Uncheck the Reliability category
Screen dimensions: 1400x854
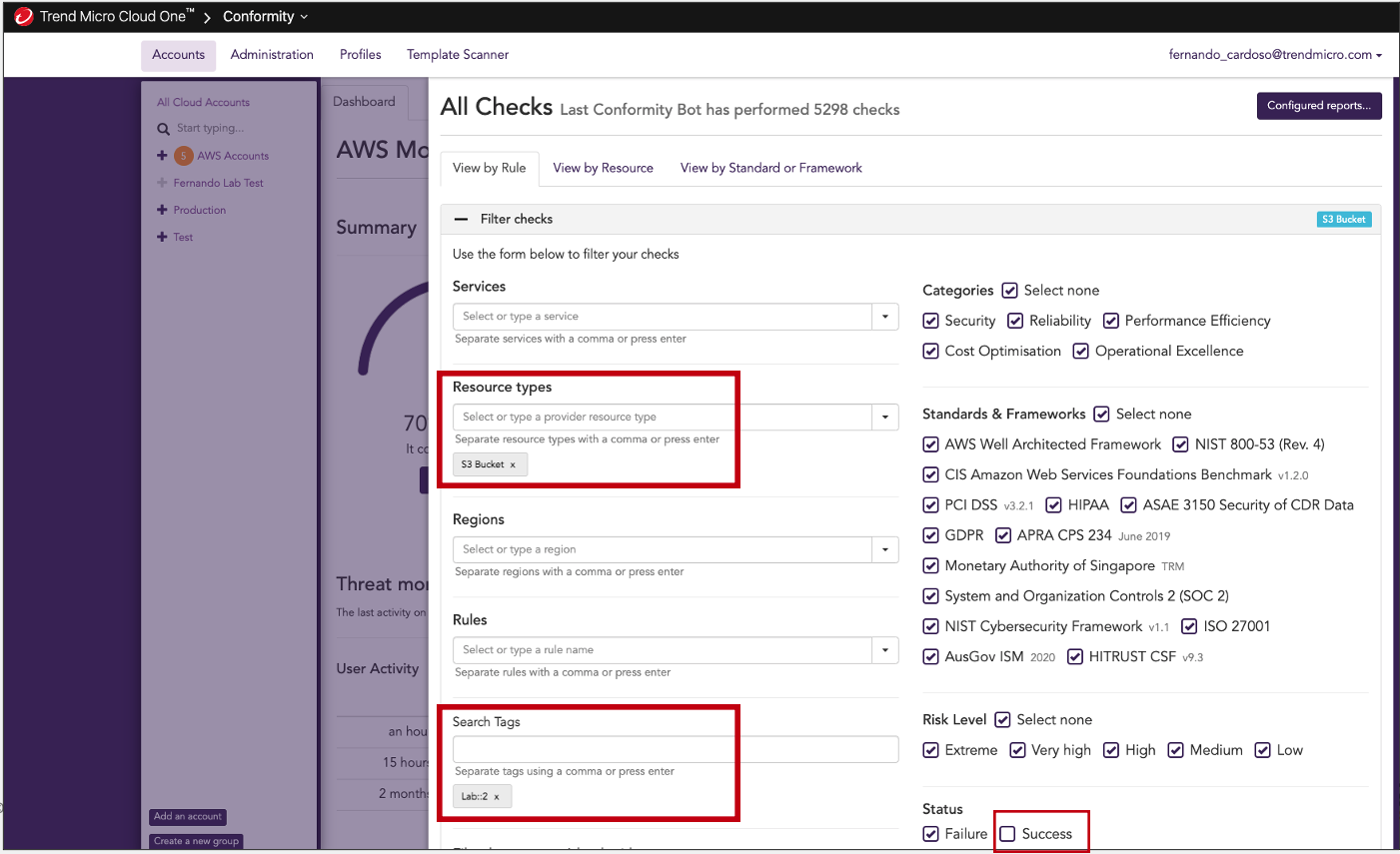pyautogui.click(x=1015, y=321)
